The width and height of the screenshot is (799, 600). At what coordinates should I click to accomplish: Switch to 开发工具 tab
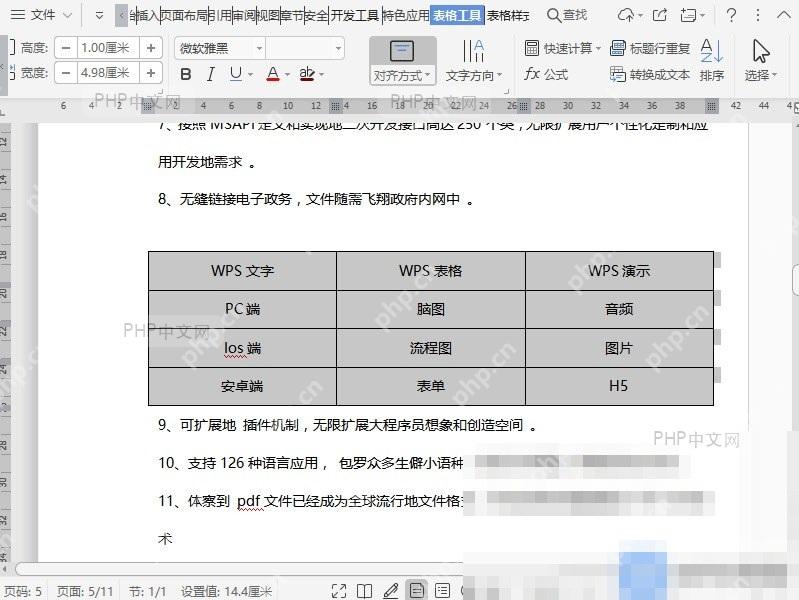355,16
